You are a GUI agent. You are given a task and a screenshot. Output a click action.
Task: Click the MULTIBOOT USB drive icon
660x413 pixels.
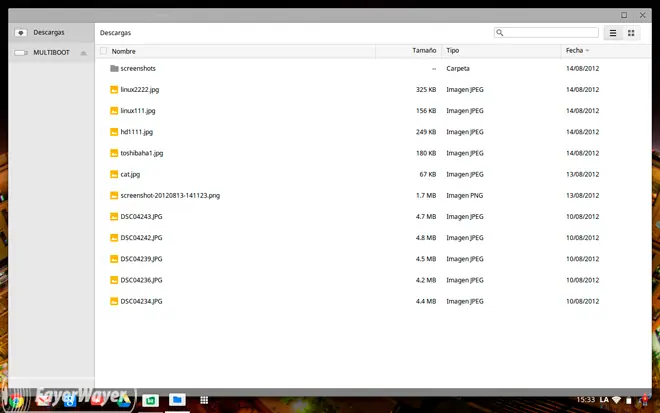(21, 53)
